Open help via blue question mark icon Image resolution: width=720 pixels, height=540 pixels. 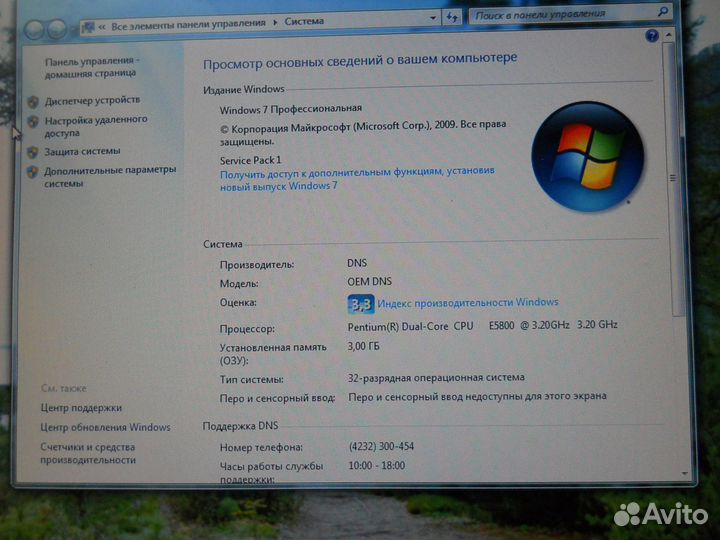click(652, 35)
